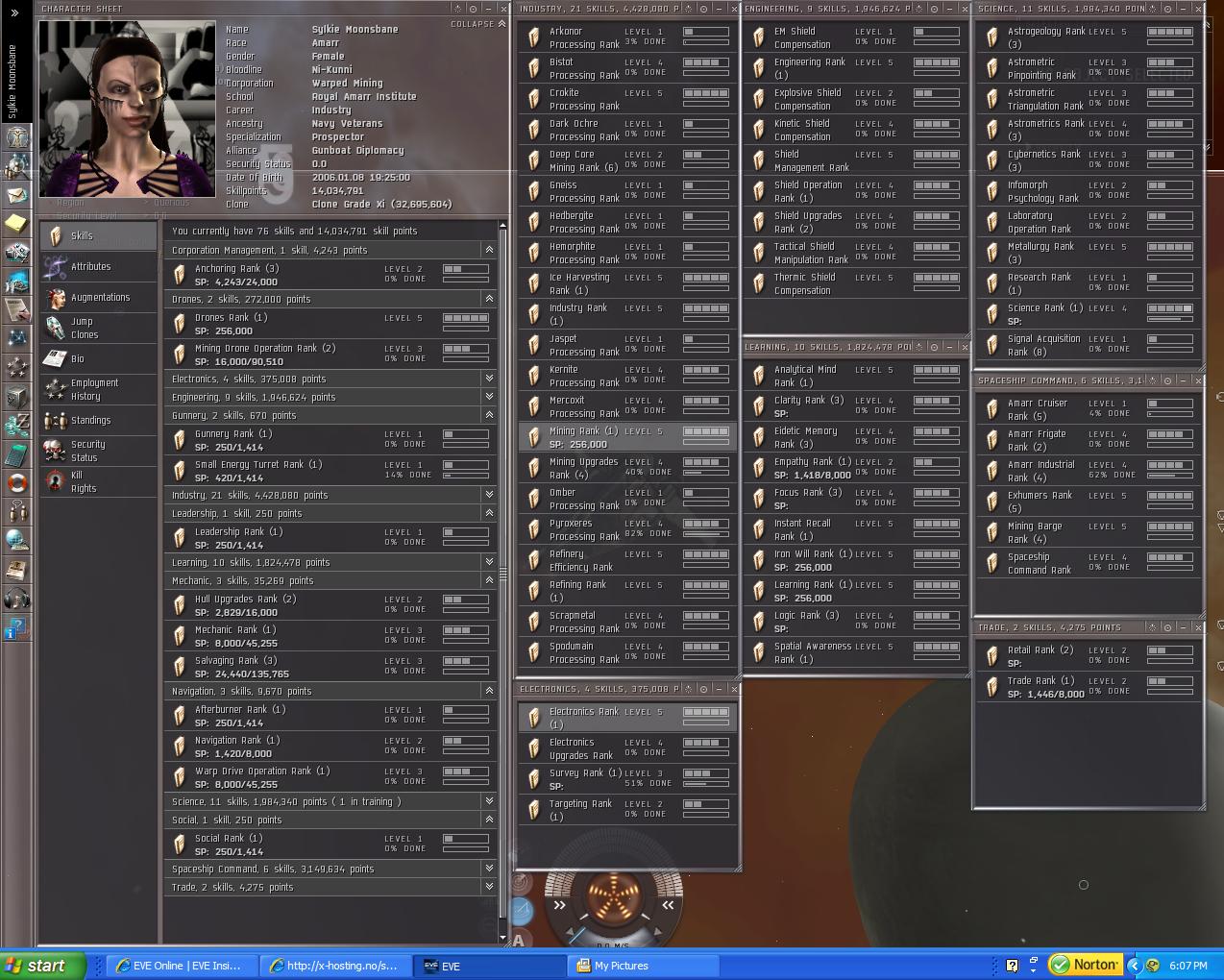This screenshot has height=980, width=1224.
Task: Open the Jump Clones tab
Action: pyautogui.click(x=98, y=328)
